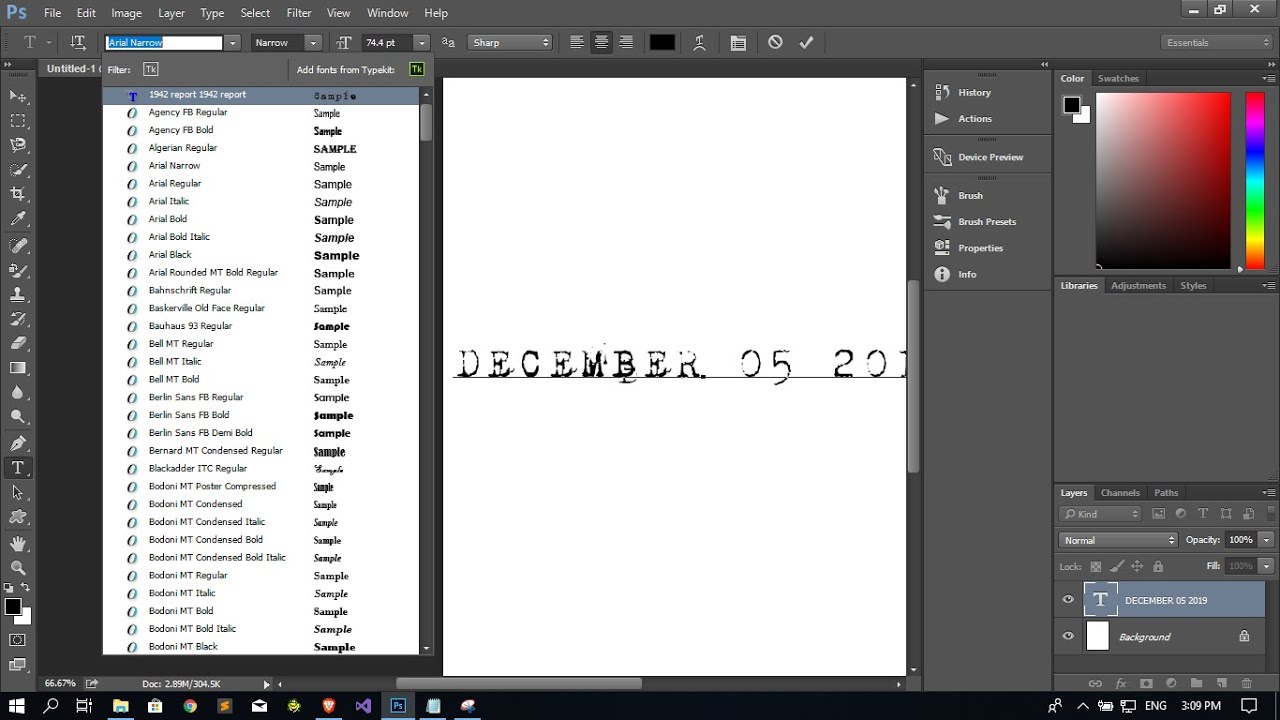Open the Essentials workspace dropdown
This screenshot has width=1280, height=720.
(1218, 43)
